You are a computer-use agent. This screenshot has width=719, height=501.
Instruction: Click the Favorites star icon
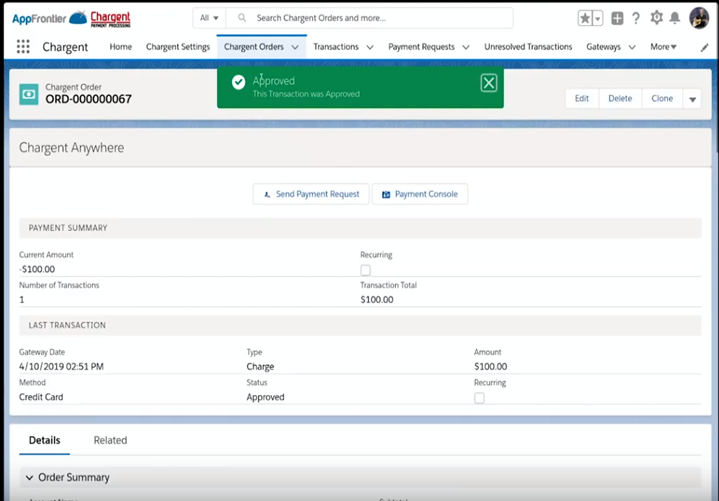(x=585, y=18)
